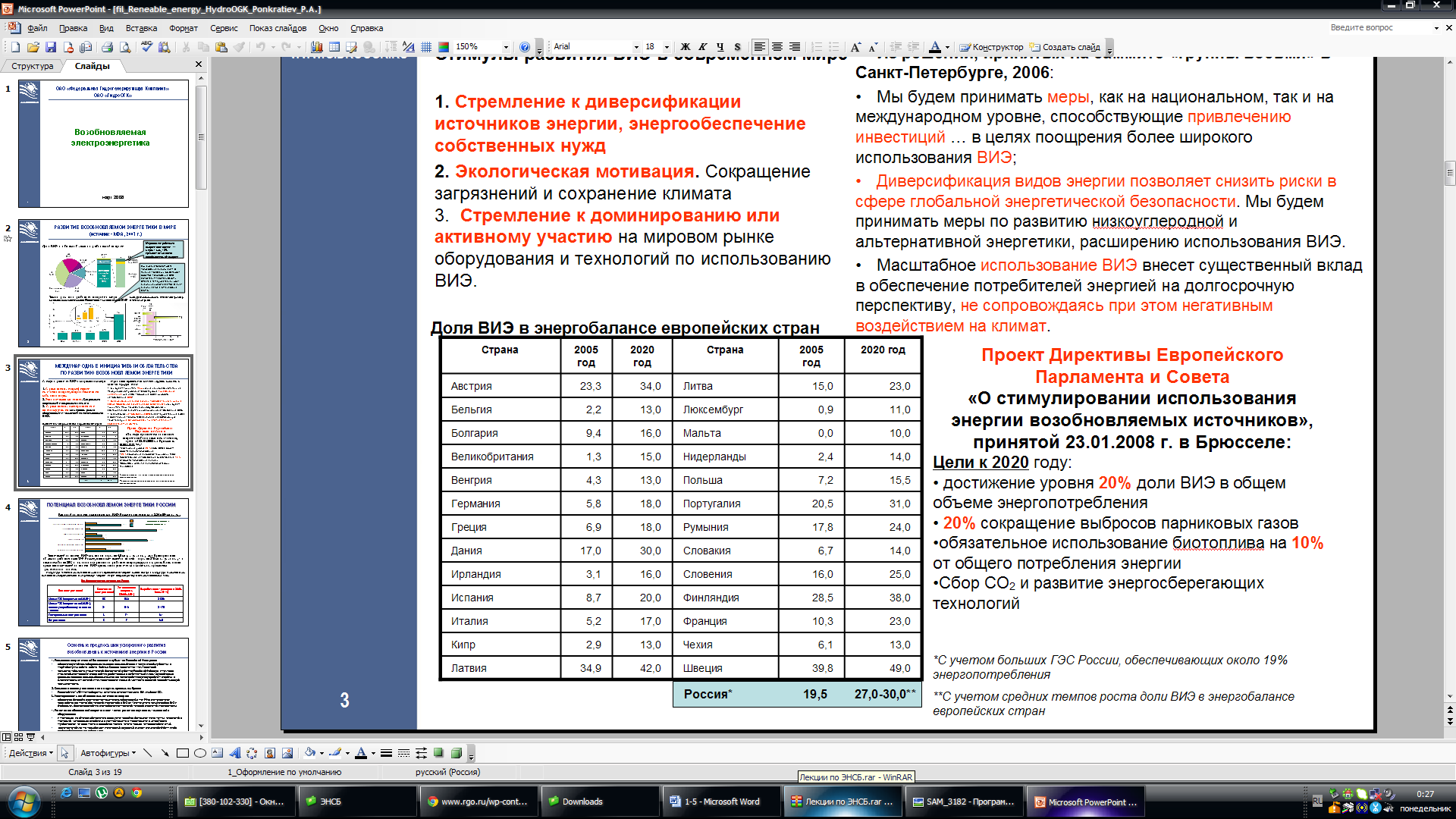Open 3-D Style settings icon
The height and width of the screenshot is (819, 1456).
click(x=457, y=753)
